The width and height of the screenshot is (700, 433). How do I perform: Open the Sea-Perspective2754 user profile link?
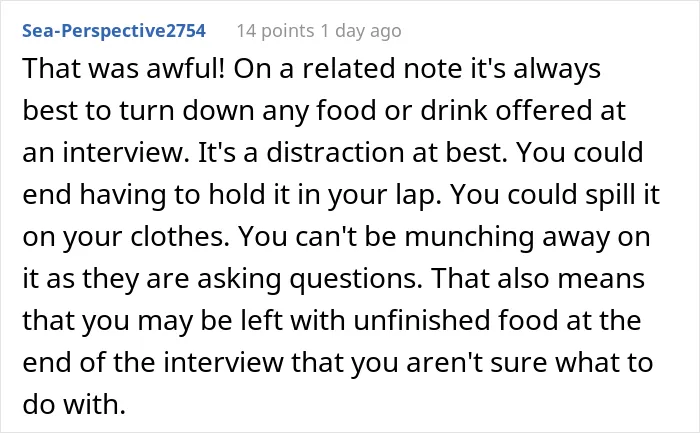click(114, 31)
